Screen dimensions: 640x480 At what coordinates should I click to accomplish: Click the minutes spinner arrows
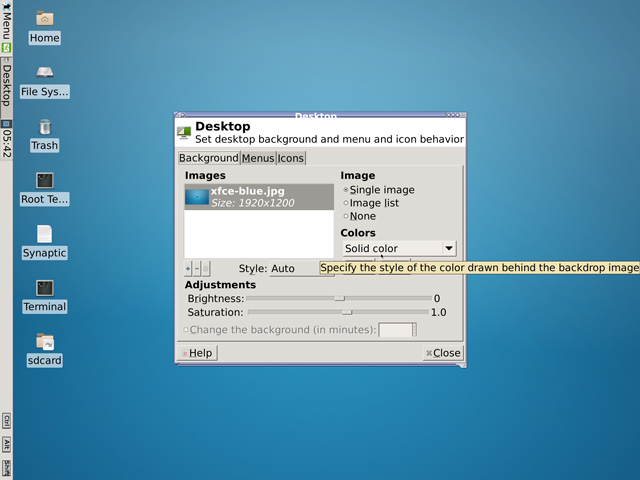[x=414, y=330]
